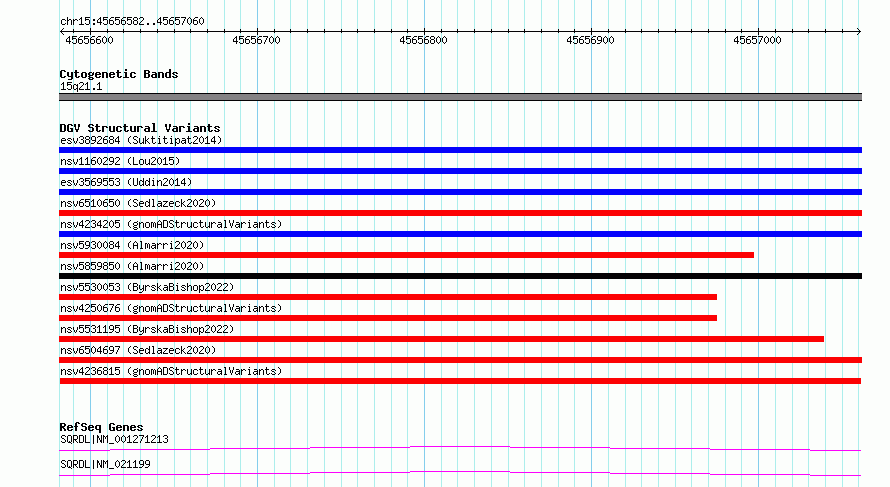Click nsv5930084 (Almarri2020) variant label

point(132,245)
